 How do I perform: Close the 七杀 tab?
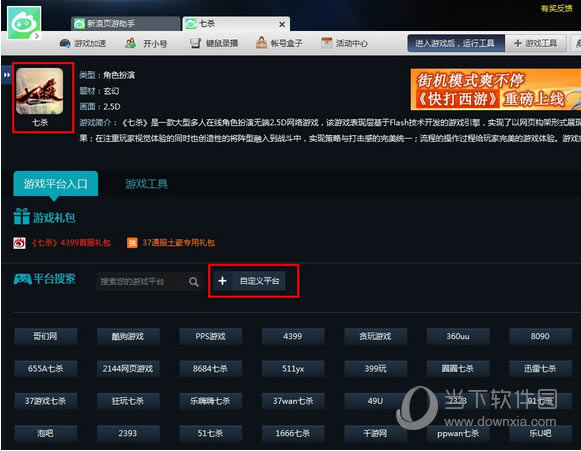pos(282,24)
